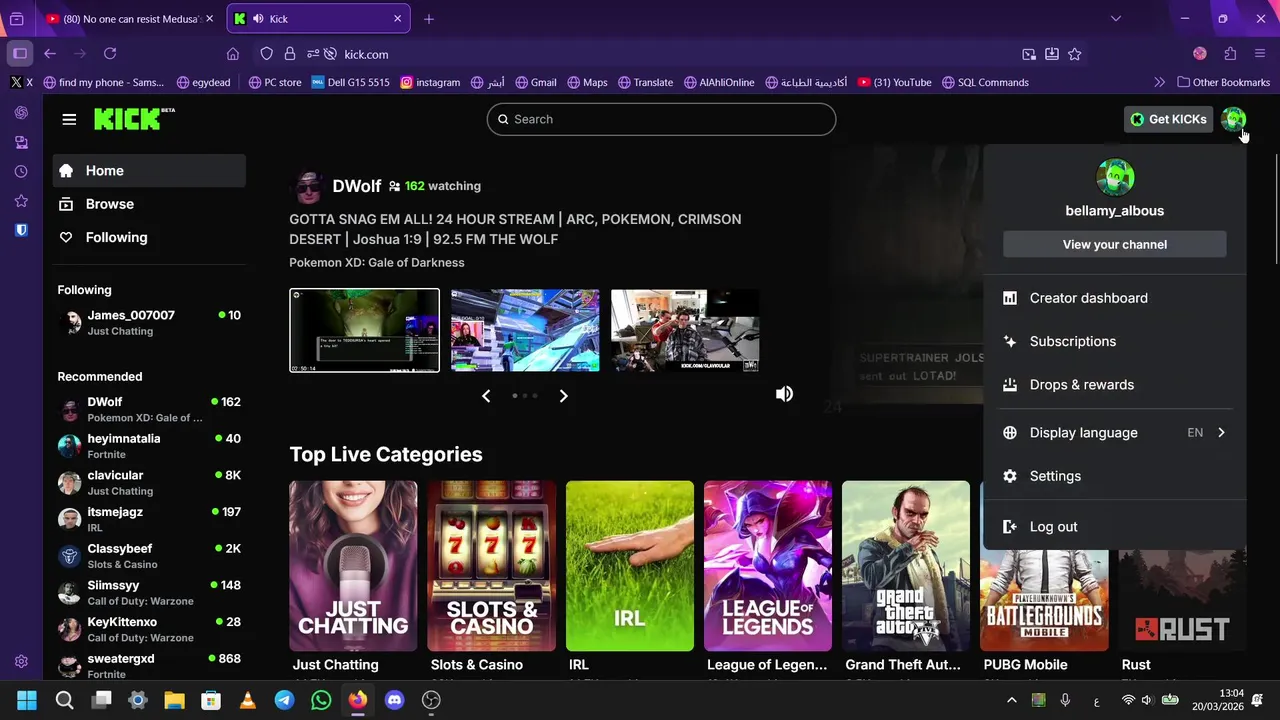Mute the featured stream audio
Screen dimensions: 1280x720
coord(784,394)
